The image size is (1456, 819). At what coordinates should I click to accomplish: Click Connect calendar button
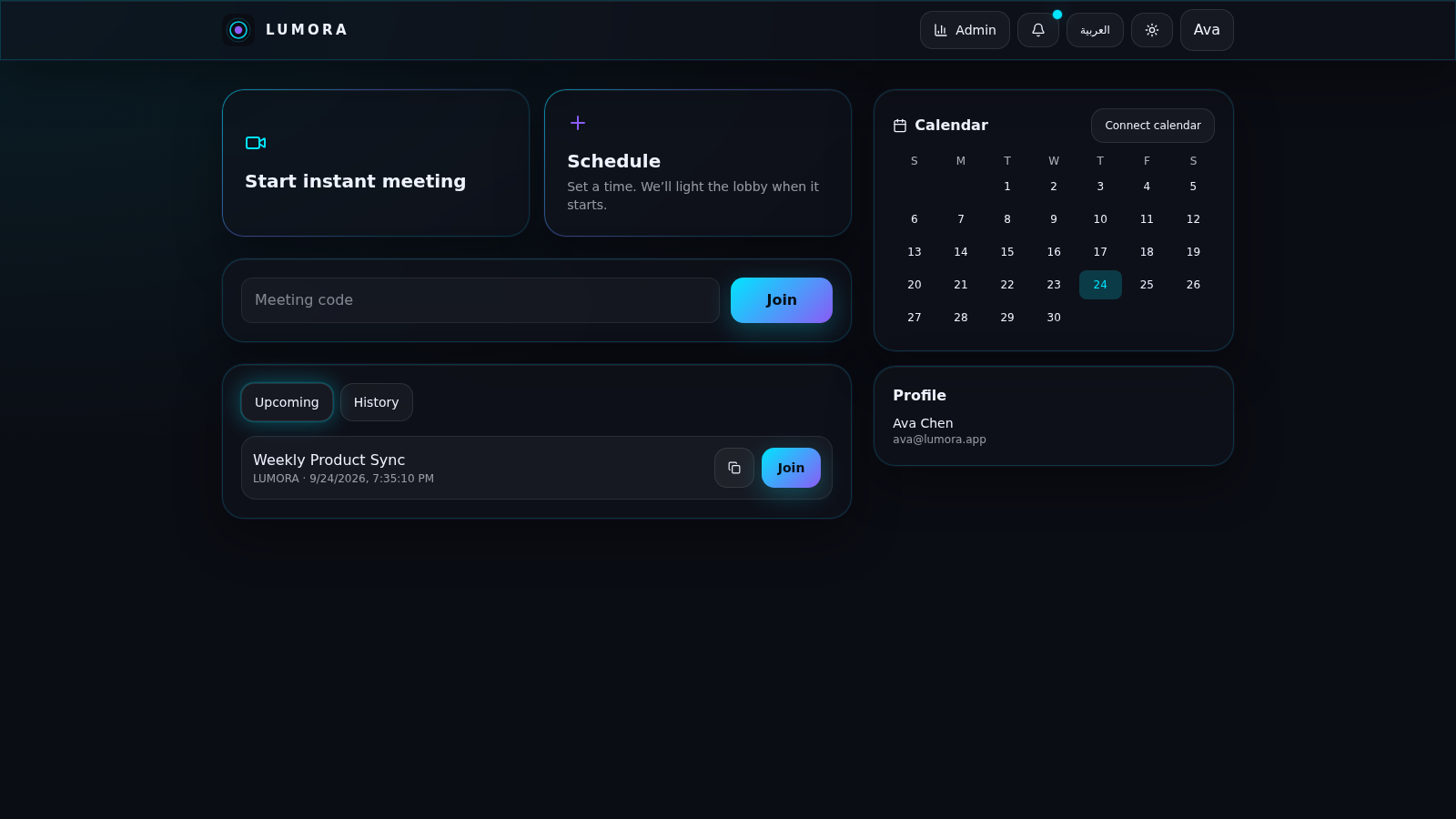tap(1153, 126)
